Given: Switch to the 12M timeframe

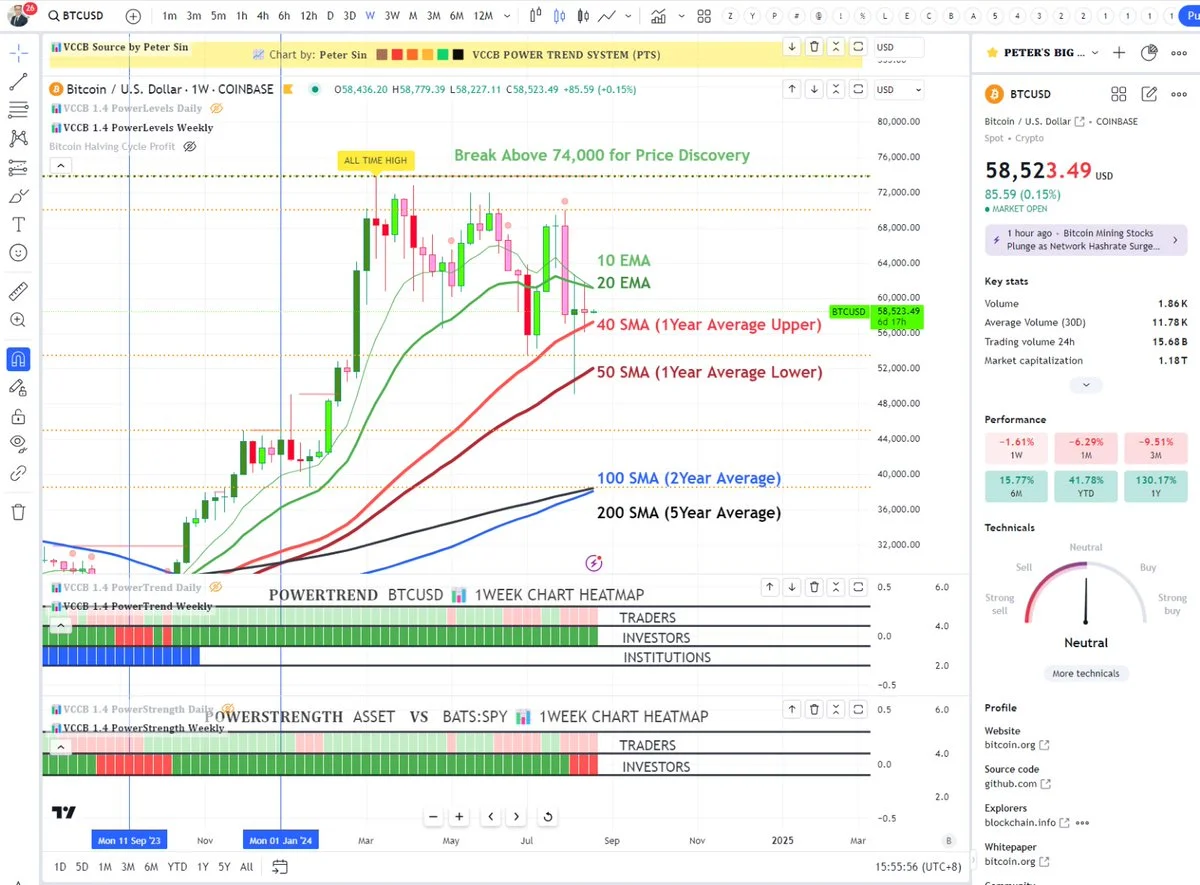Looking at the screenshot, I should coord(482,16).
